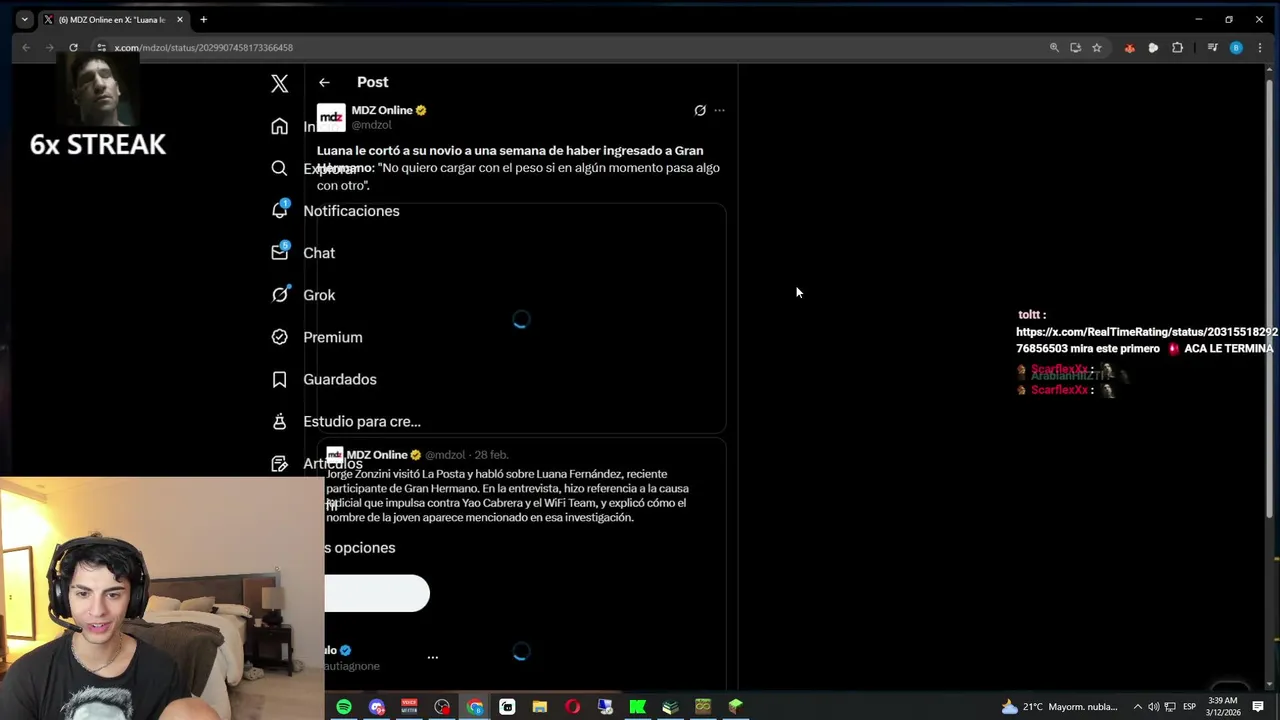Open volume control in system tray
Image resolution: width=1280 pixels, height=720 pixels.
click(x=1154, y=707)
